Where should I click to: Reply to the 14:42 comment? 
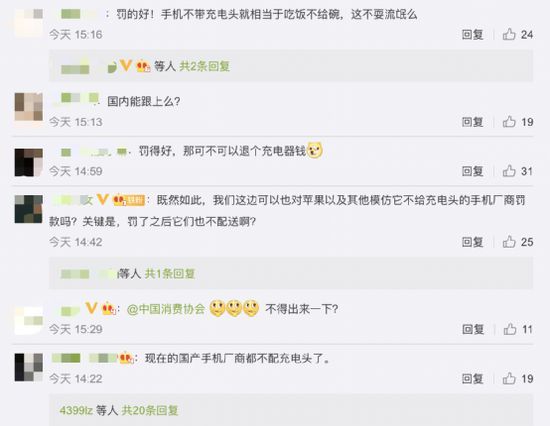pyautogui.click(x=472, y=242)
